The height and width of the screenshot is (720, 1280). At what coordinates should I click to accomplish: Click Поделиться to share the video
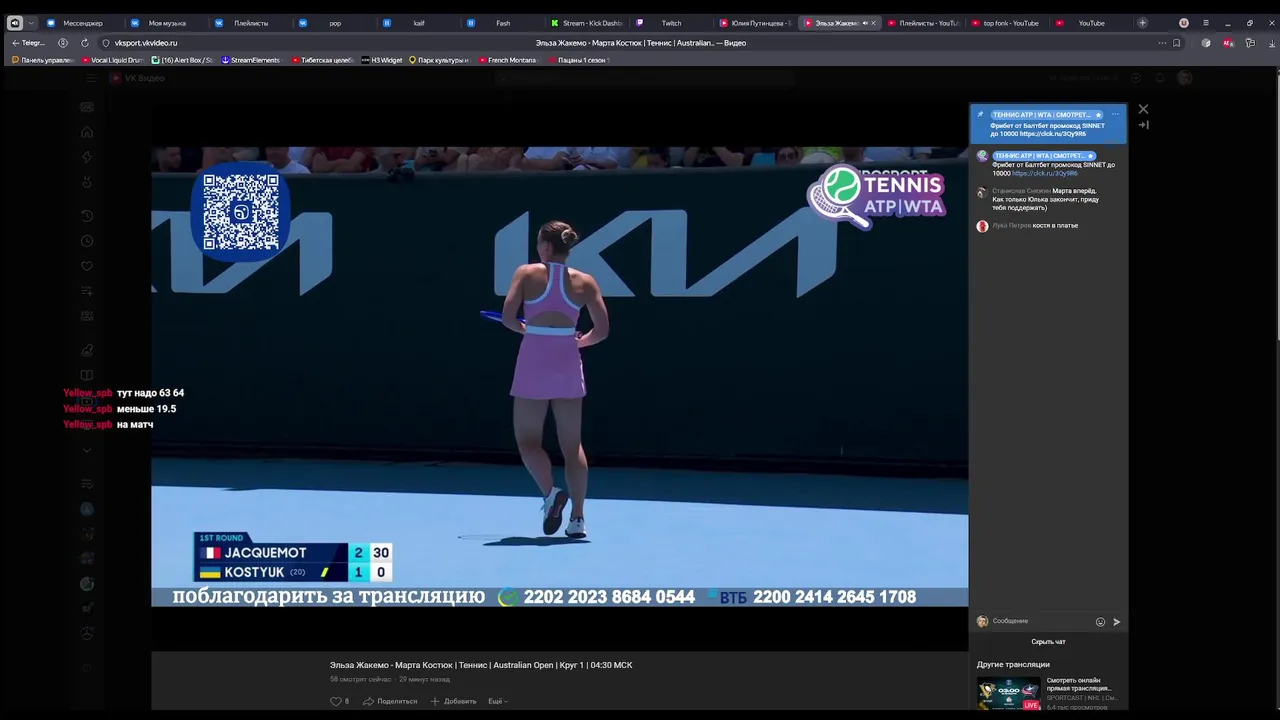390,701
